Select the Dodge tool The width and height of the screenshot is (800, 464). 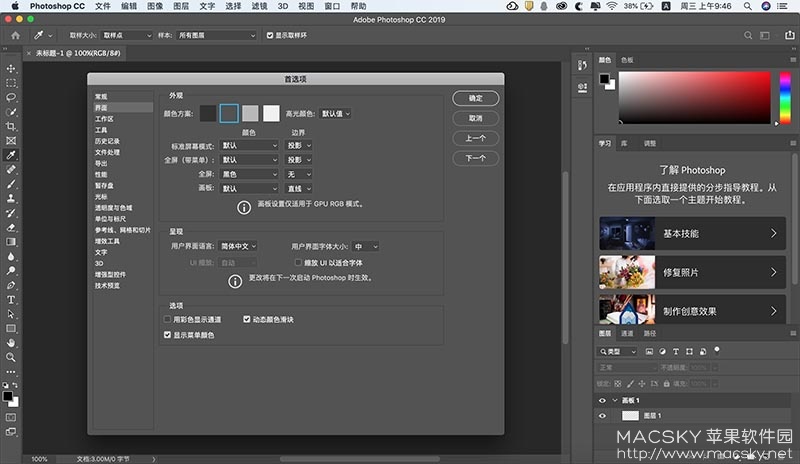(x=11, y=271)
